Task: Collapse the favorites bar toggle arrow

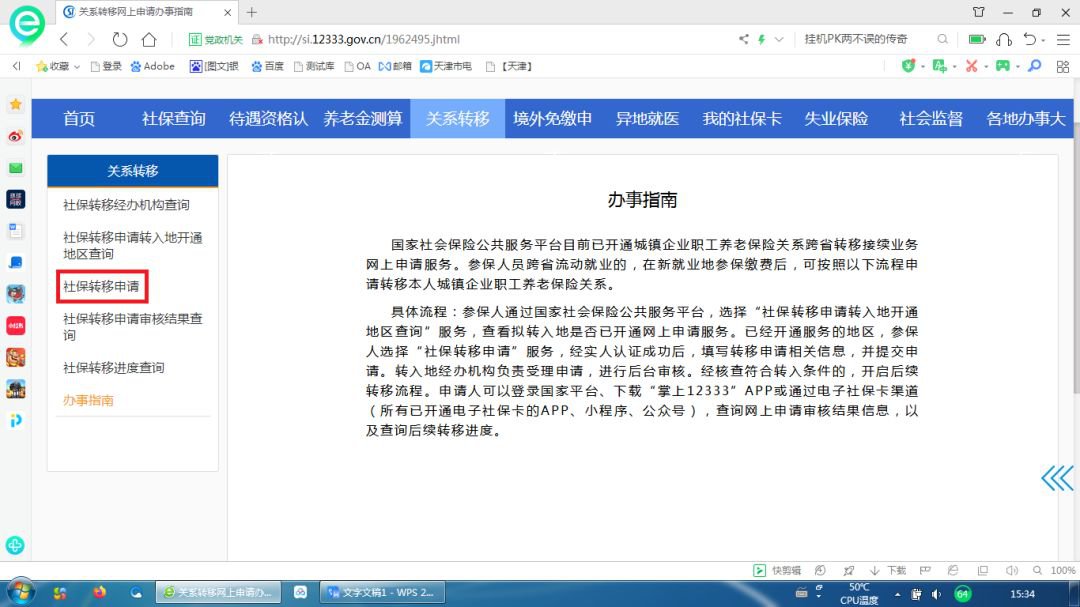Action: click(17, 66)
